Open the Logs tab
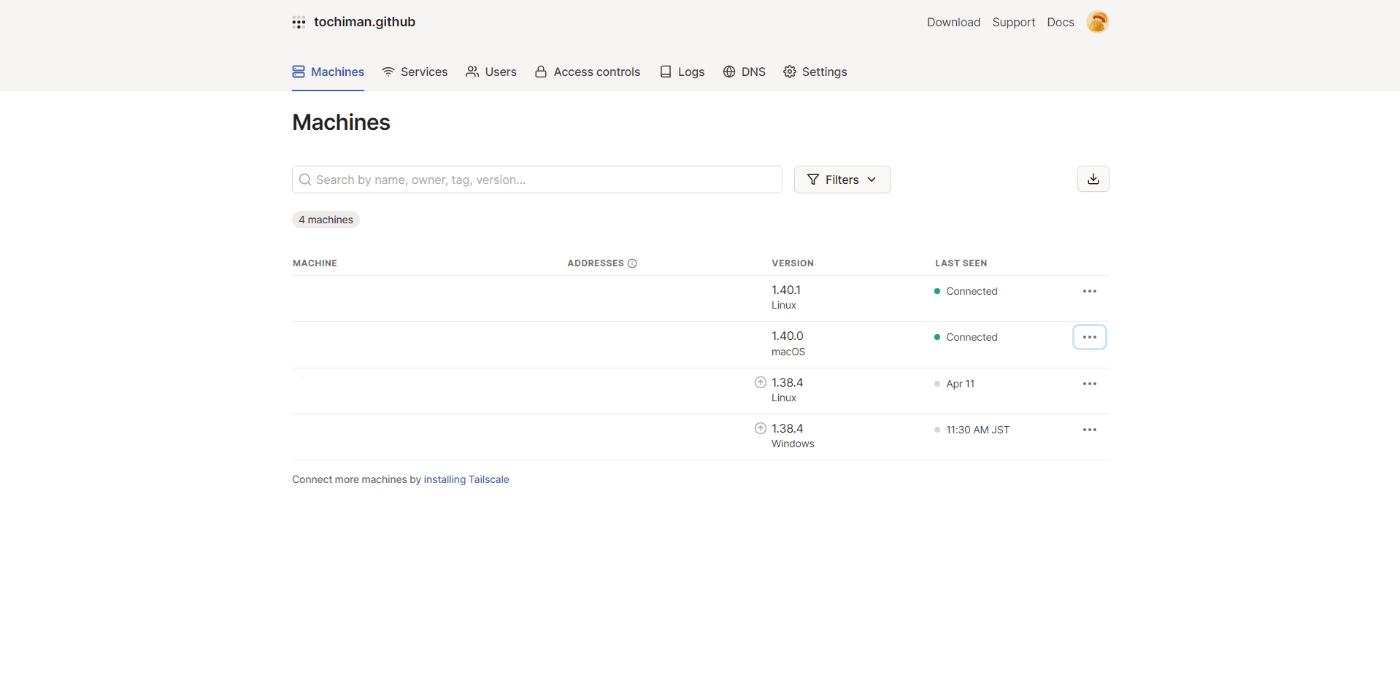Viewport: 1400px width, 685px height. pos(682,72)
